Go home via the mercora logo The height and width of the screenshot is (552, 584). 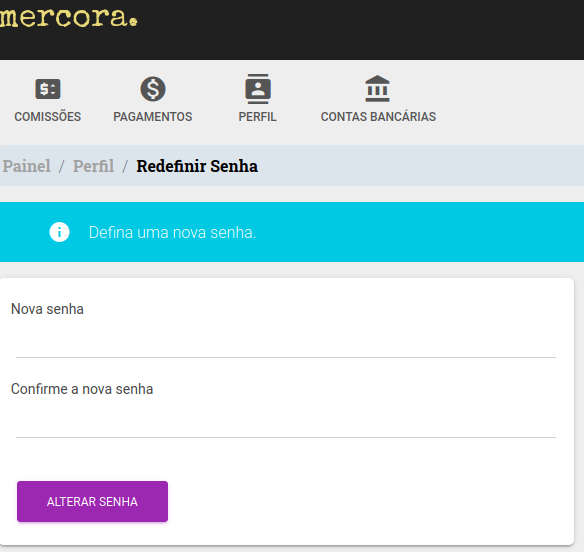tap(69, 17)
